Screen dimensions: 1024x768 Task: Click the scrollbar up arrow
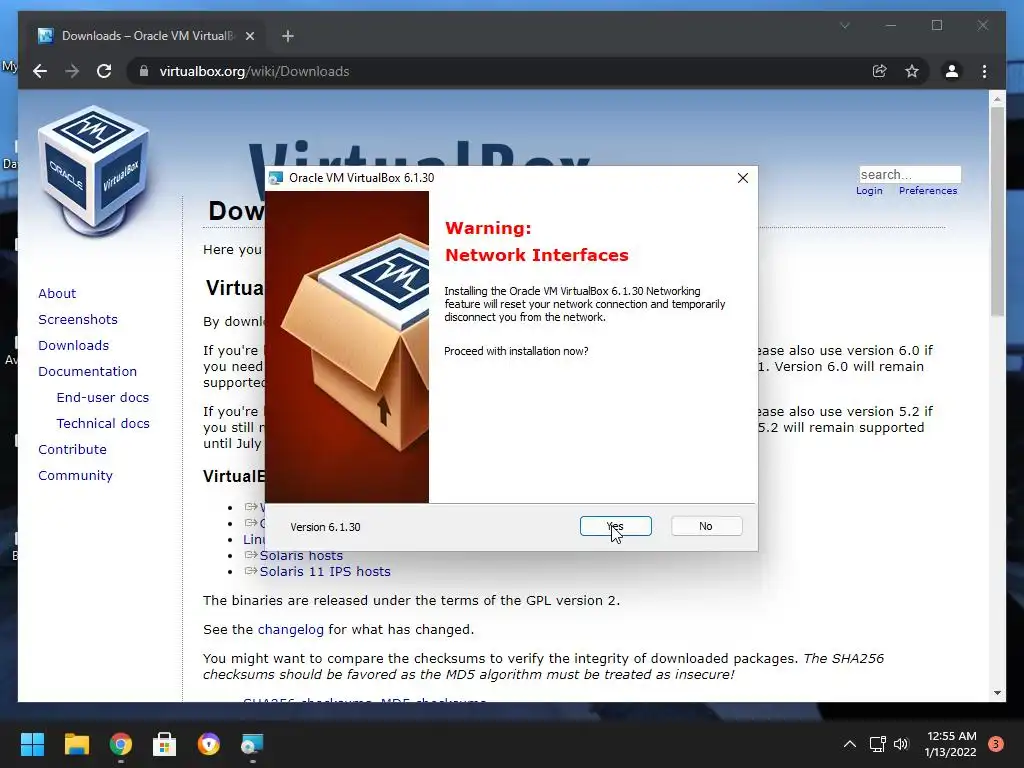[x=997, y=99]
